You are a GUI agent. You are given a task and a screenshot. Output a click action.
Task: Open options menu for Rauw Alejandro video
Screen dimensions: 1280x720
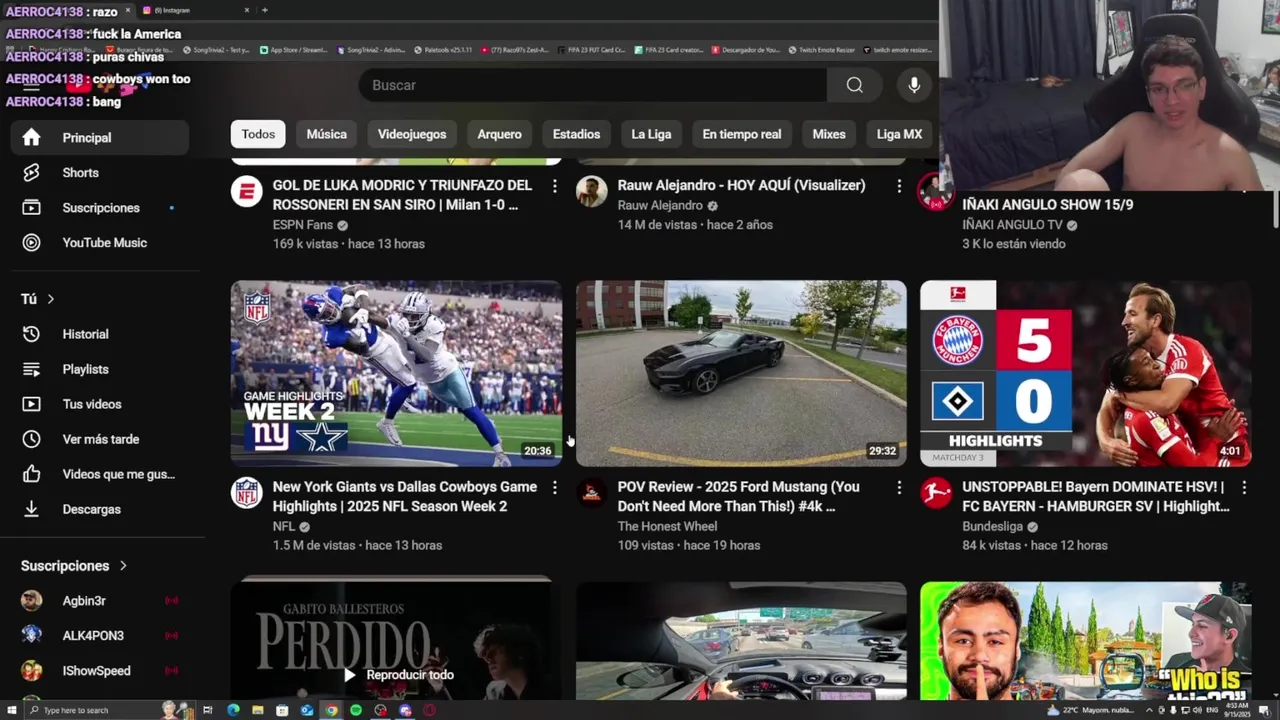899,186
